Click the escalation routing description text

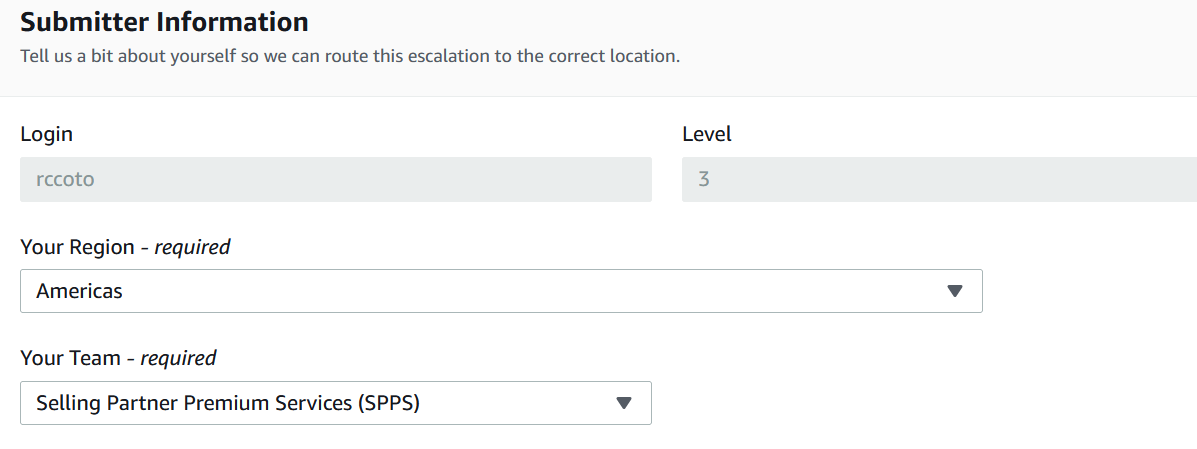pos(350,57)
